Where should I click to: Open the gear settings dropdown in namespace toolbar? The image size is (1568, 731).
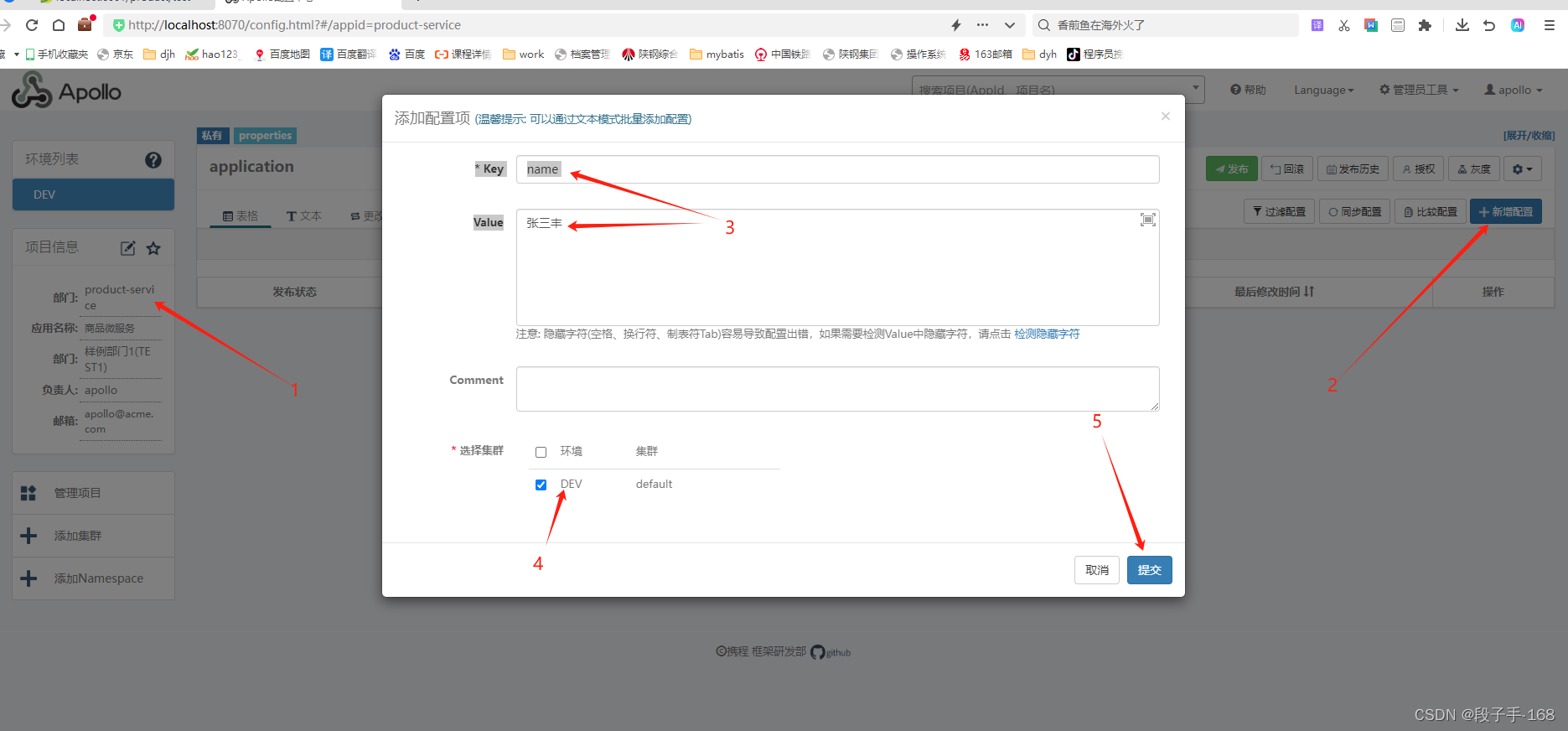pos(1523,169)
